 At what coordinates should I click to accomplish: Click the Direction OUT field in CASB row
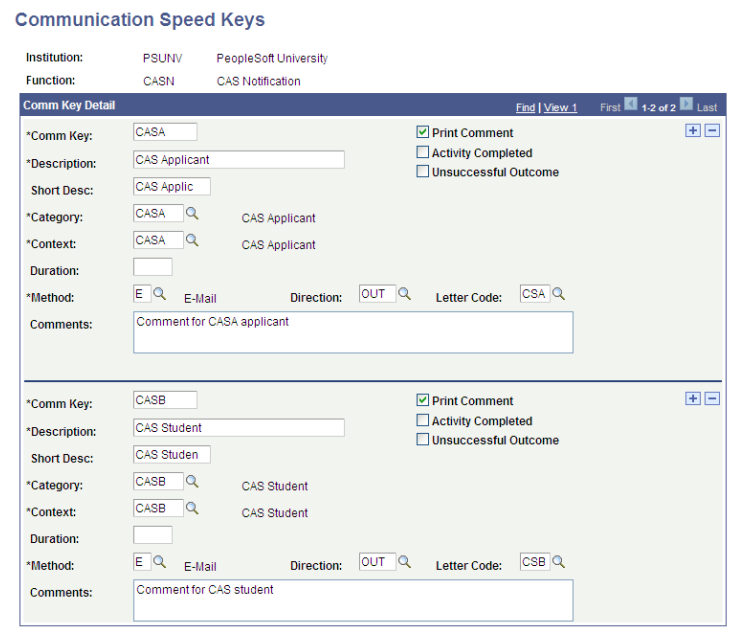377,562
